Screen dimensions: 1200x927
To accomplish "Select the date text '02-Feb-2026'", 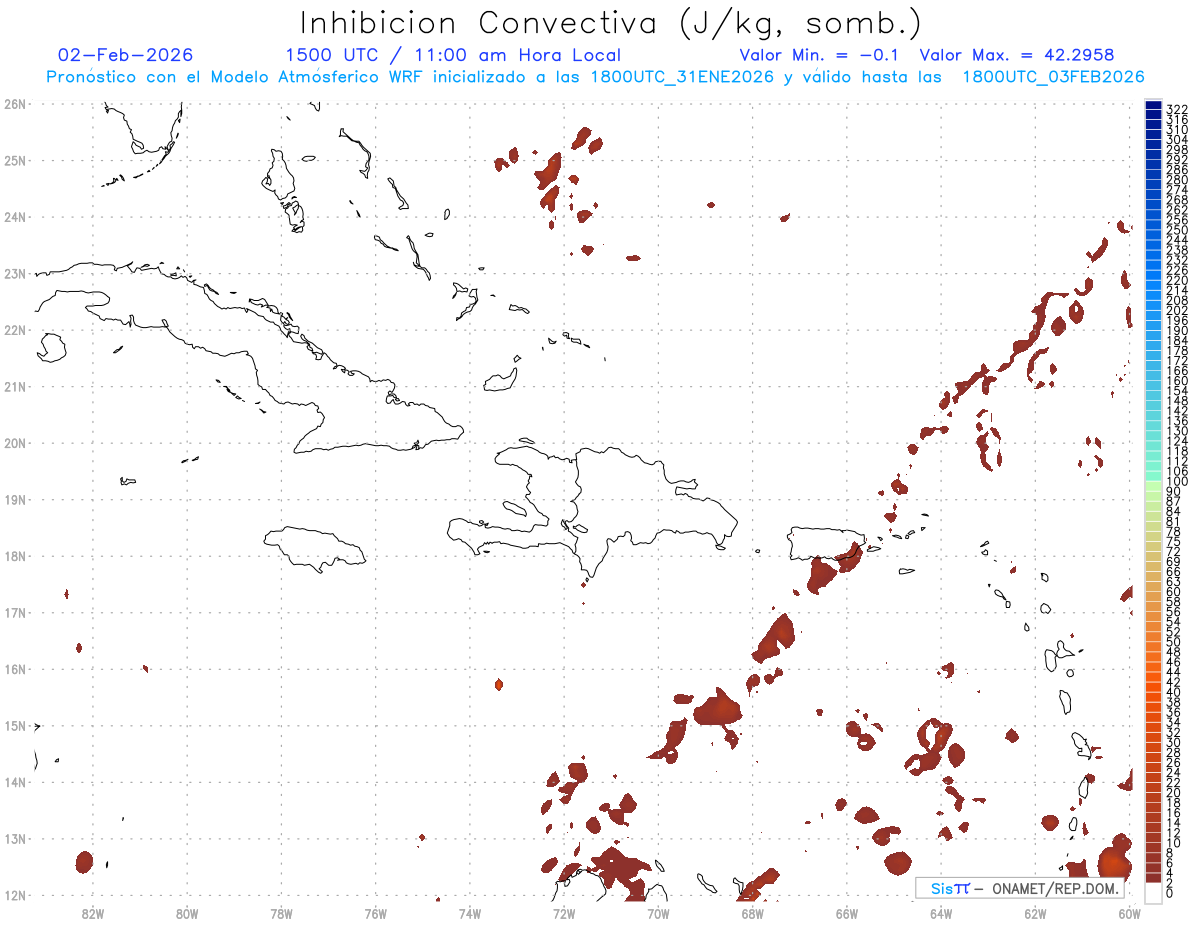I will [x=126, y=55].
